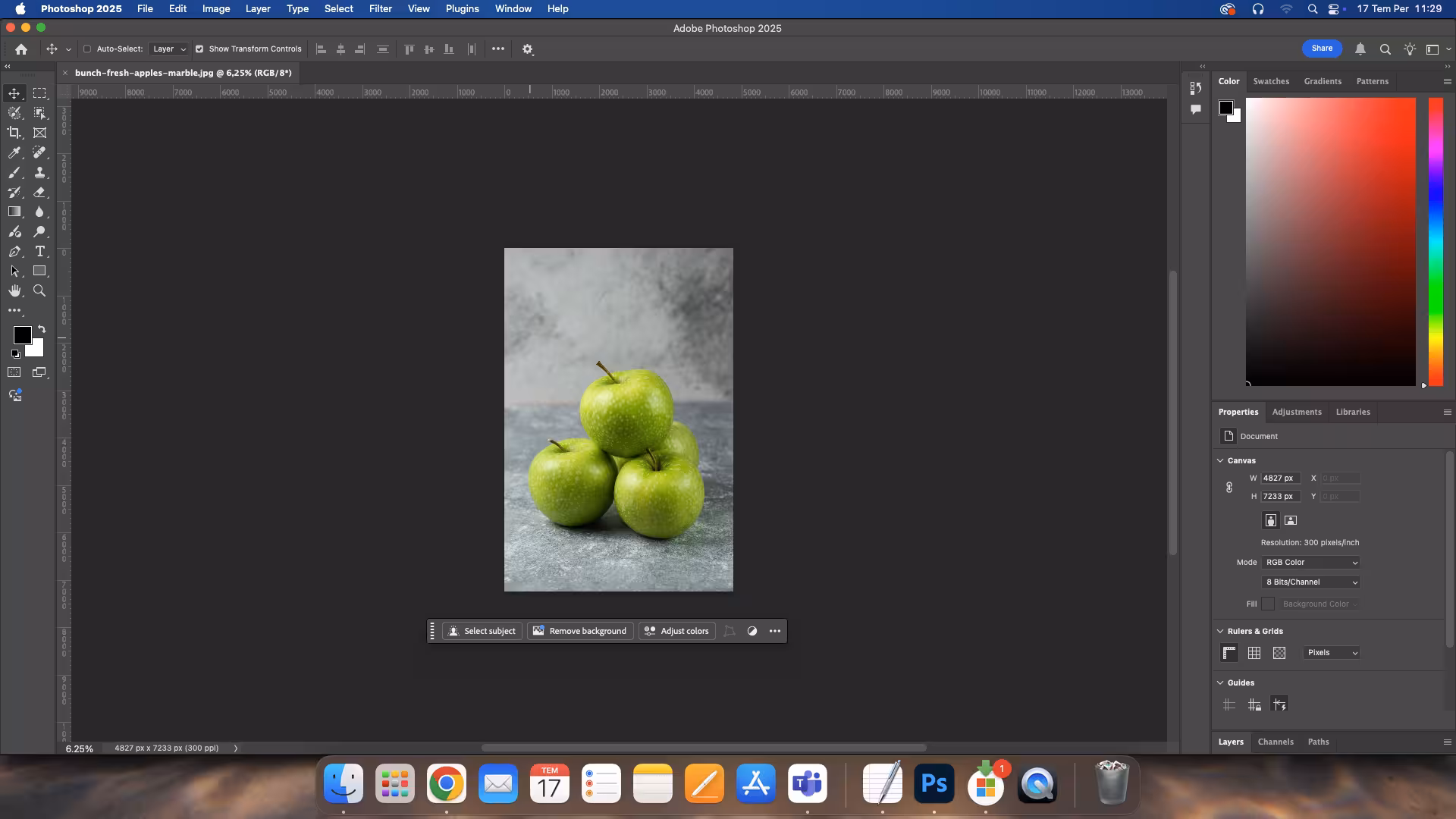
Task: Switch to the Channels tab
Action: [1276, 742]
